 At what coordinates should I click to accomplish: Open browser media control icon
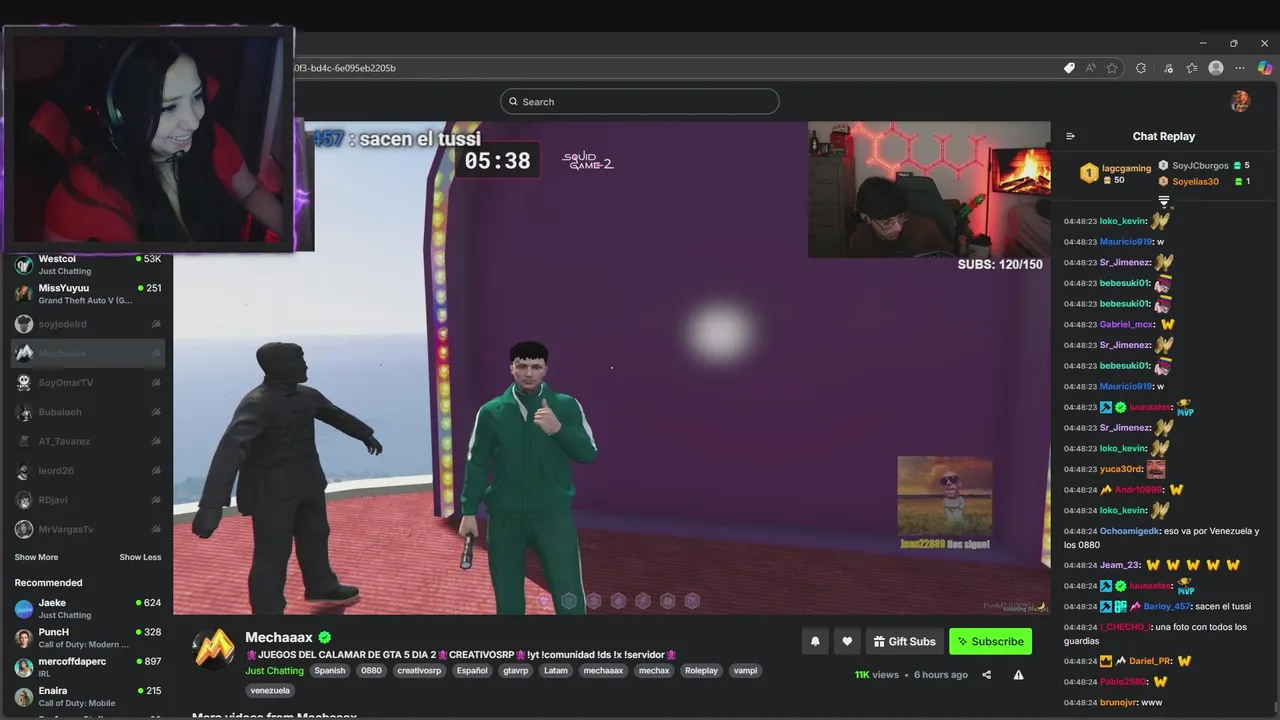(x=1168, y=68)
